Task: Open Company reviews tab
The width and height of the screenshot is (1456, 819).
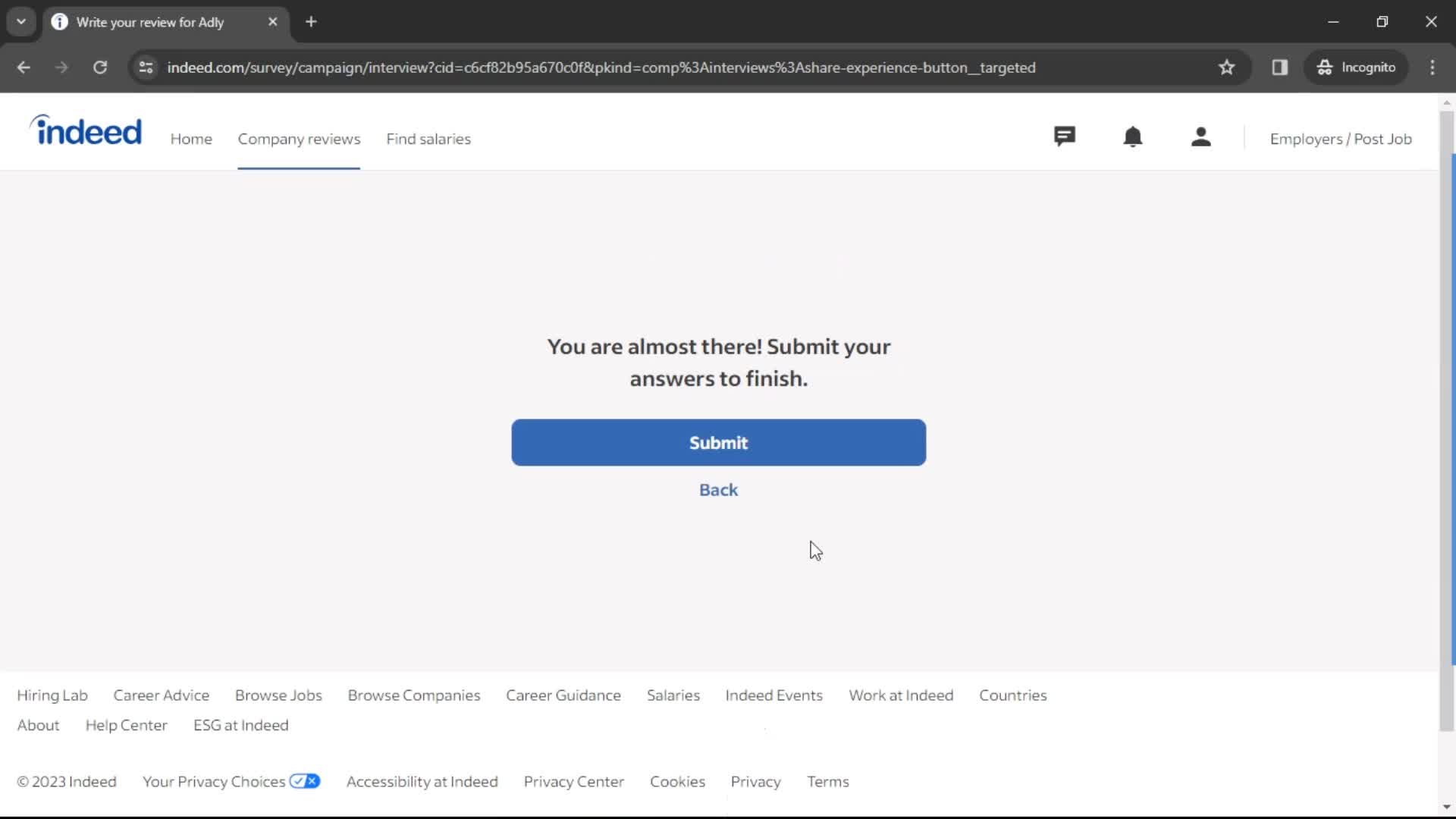Action: (x=298, y=138)
